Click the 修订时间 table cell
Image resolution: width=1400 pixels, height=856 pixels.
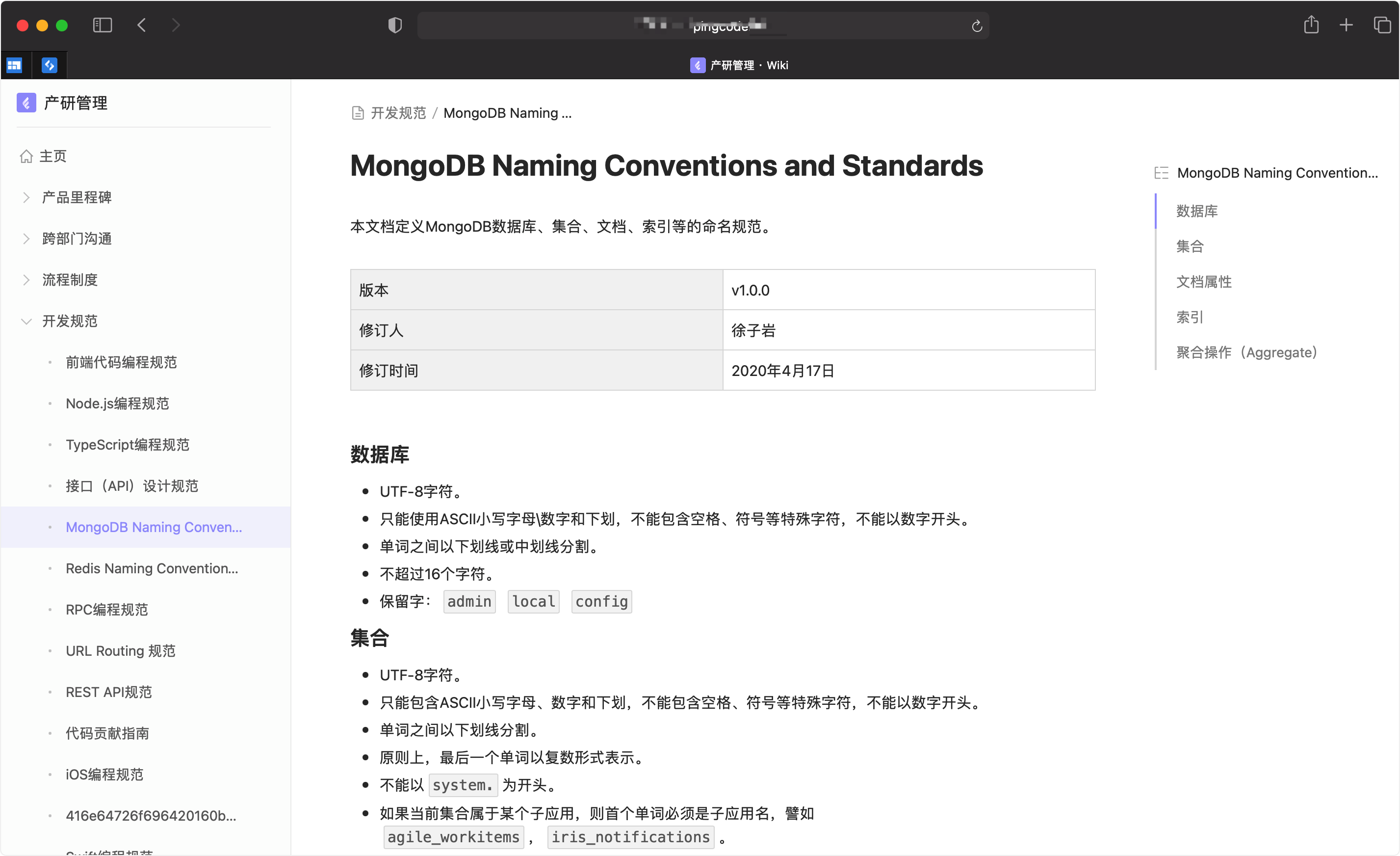[537, 370]
